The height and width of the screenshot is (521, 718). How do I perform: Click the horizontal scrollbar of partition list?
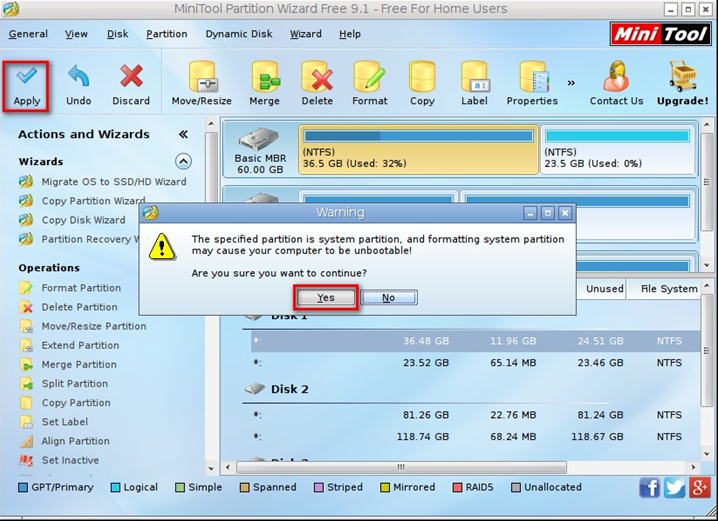(401, 467)
